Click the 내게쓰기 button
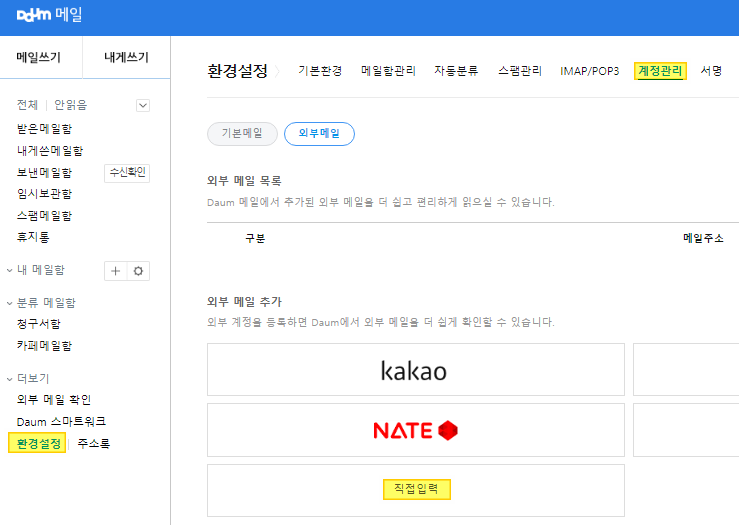The width and height of the screenshot is (739, 525). tap(126, 57)
